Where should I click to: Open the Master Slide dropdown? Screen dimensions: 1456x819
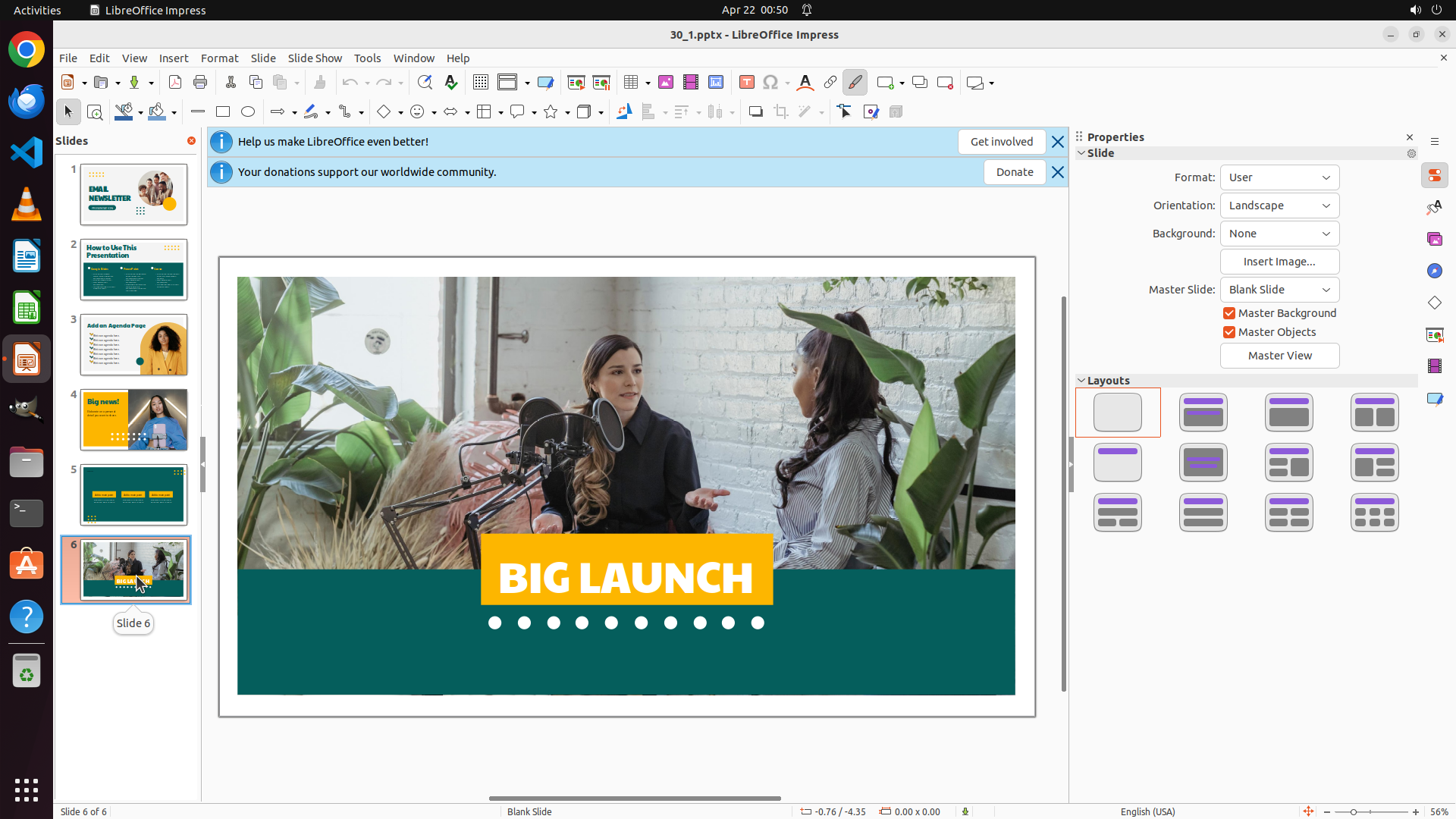(x=1279, y=290)
